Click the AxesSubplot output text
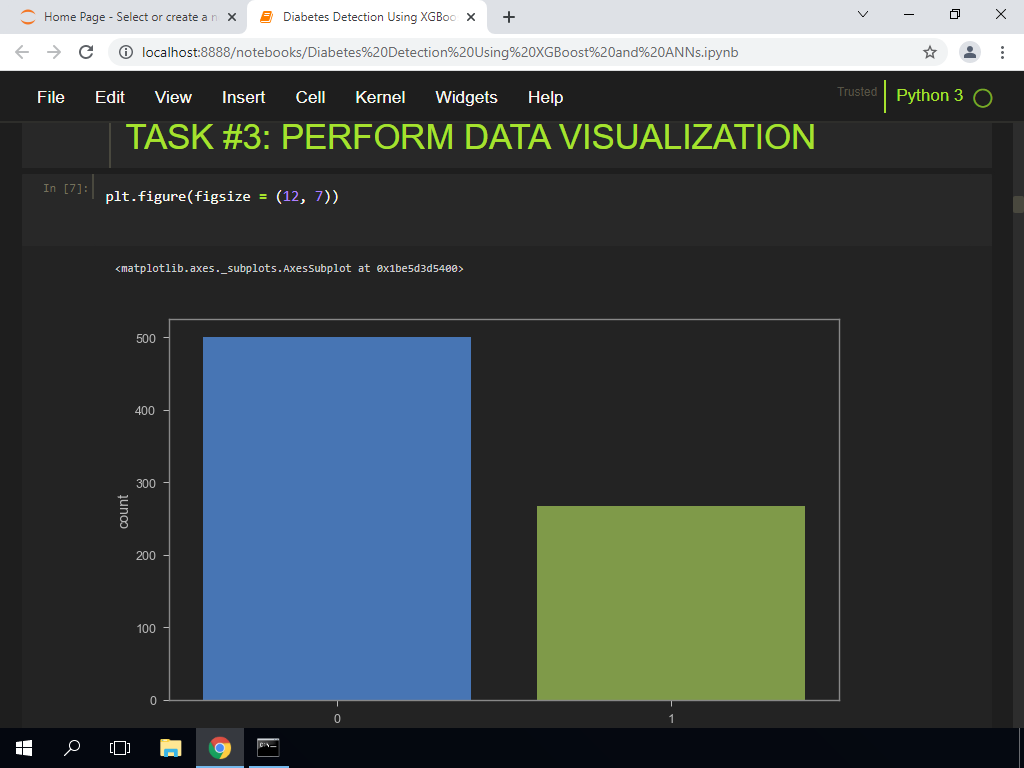This screenshot has width=1024, height=768. tap(289, 268)
